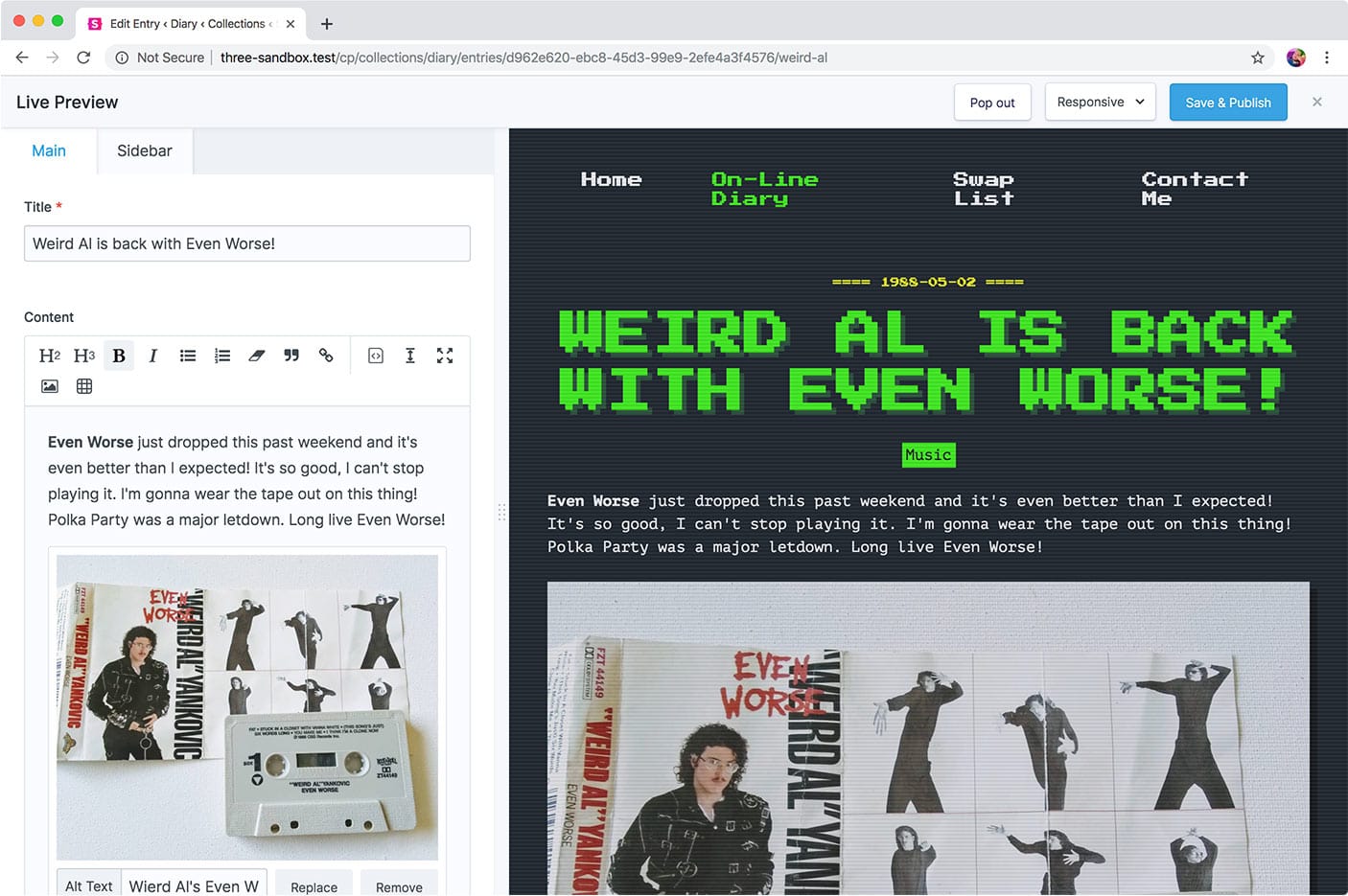Image resolution: width=1348 pixels, height=896 pixels.
Task: Add a blockquote to content
Action: 291,356
